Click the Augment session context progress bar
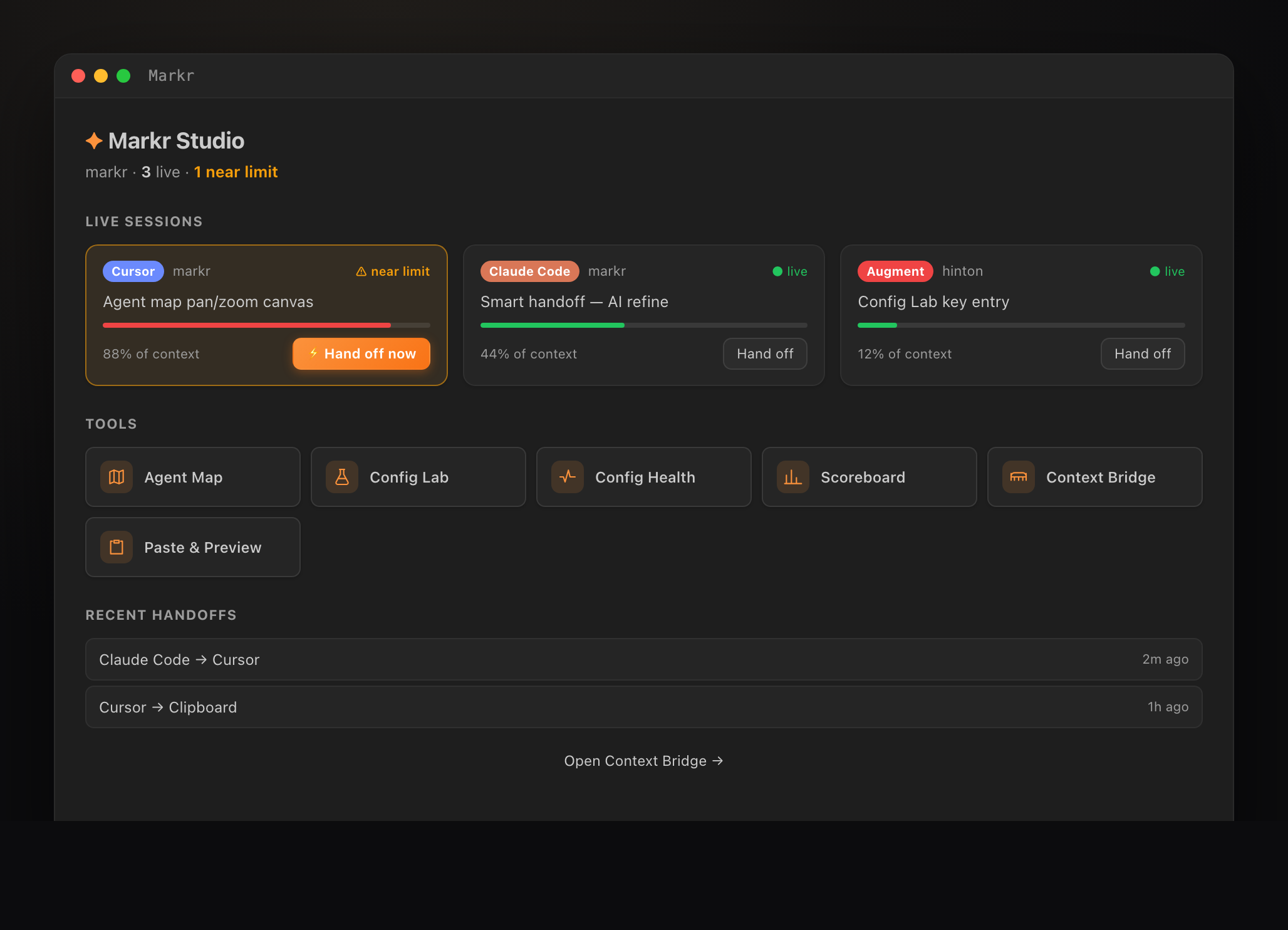1288x930 pixels. pyautogui.click(x=1021, y=325)
